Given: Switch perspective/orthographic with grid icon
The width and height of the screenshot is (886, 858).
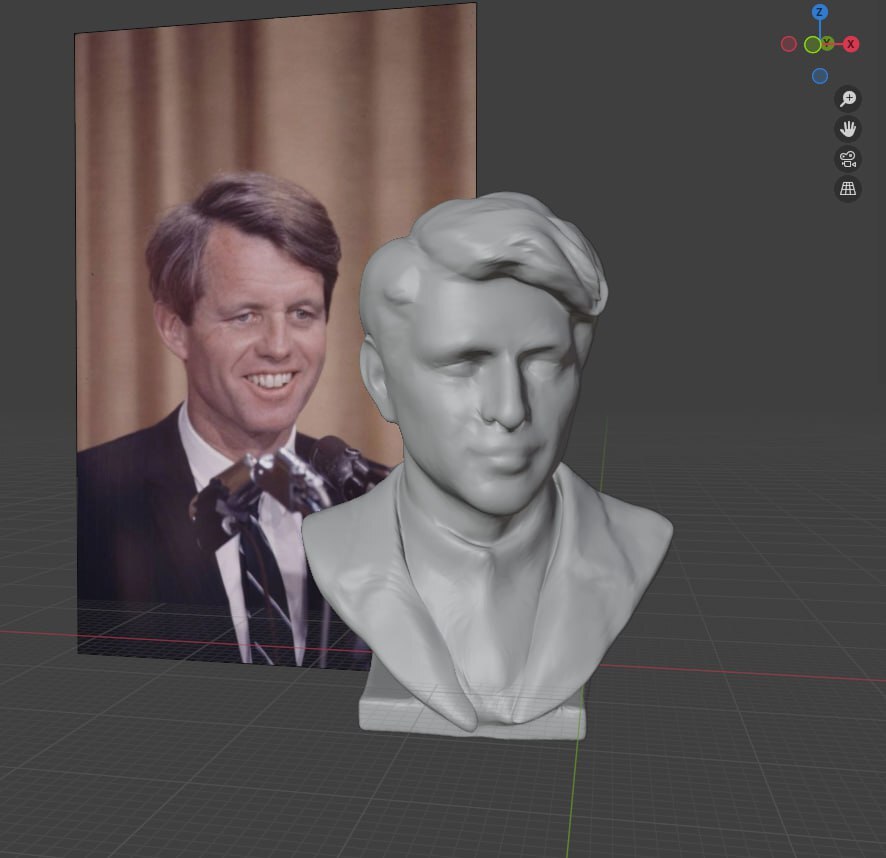Looking at the screenshot, I should click(848, 189).
